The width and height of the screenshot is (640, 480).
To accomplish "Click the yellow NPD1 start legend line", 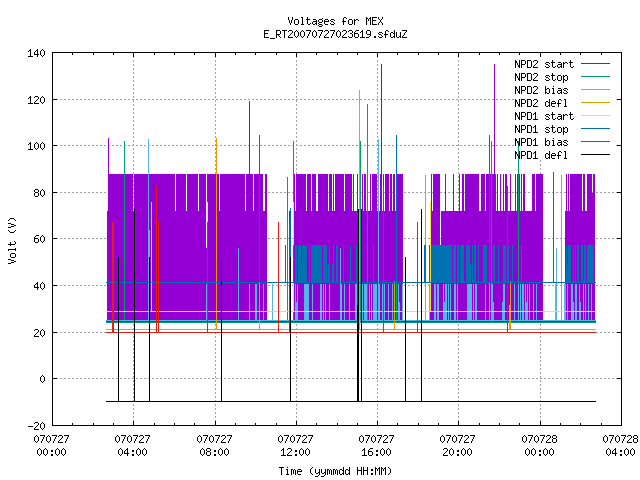I will [595, 116].
